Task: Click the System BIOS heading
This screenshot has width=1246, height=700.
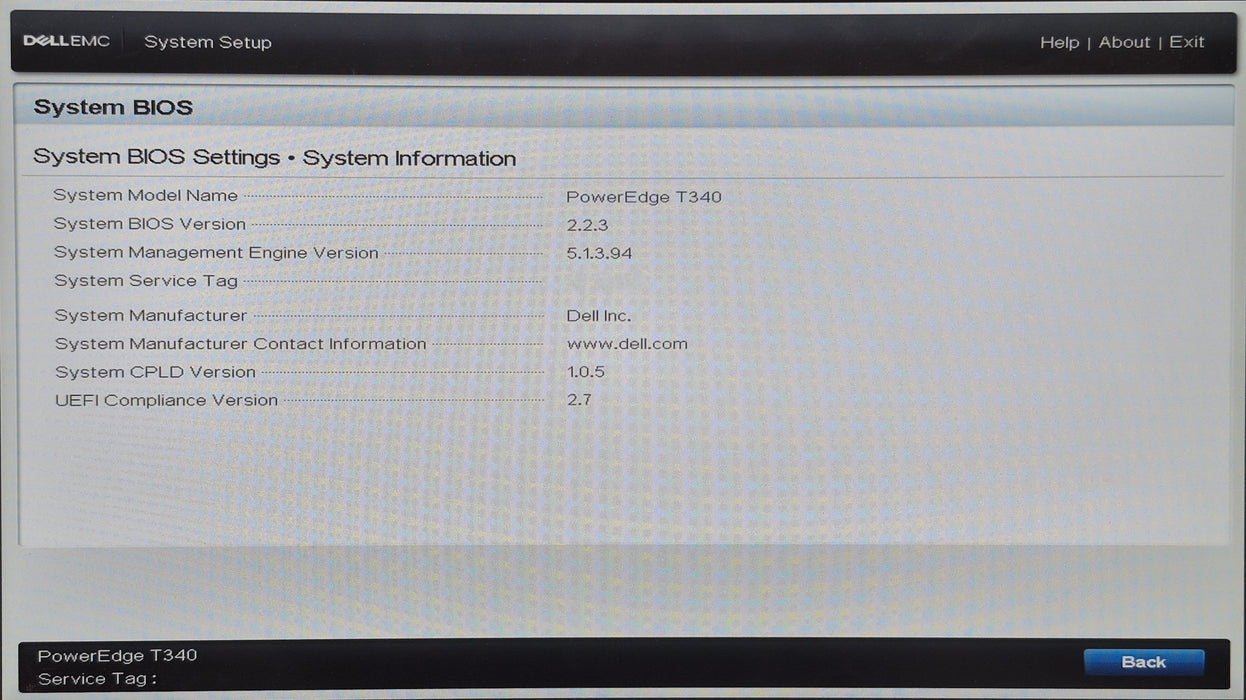Action: pos(113,106)
